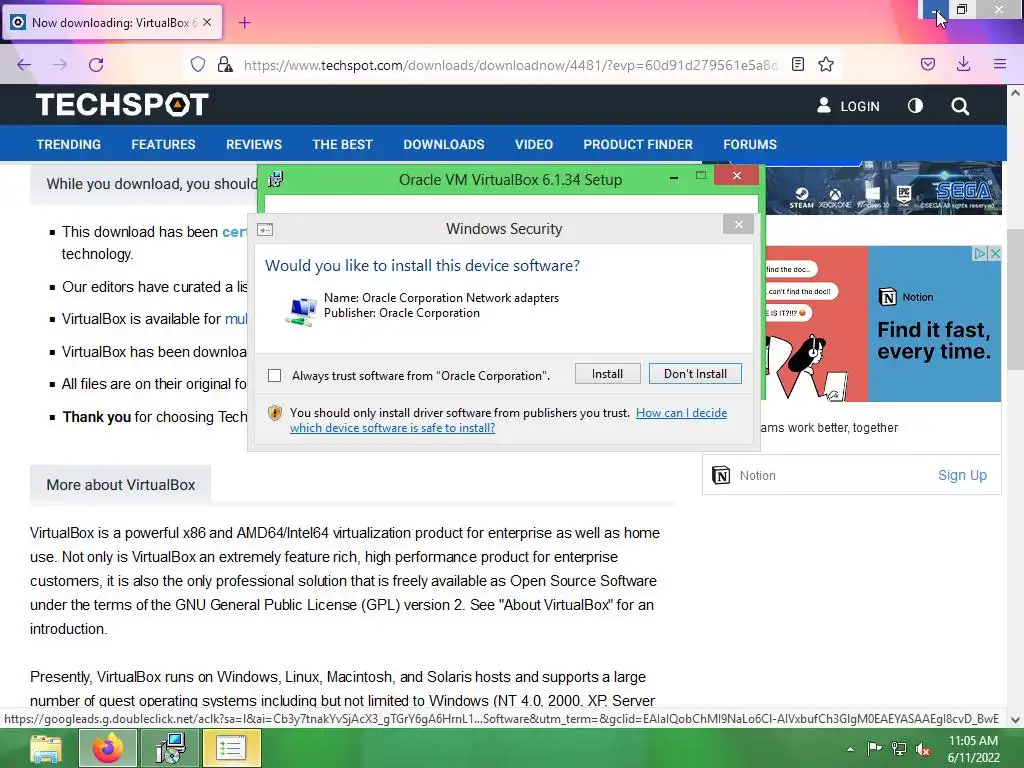Open the SEGA banner advertisement

point(884,188)
